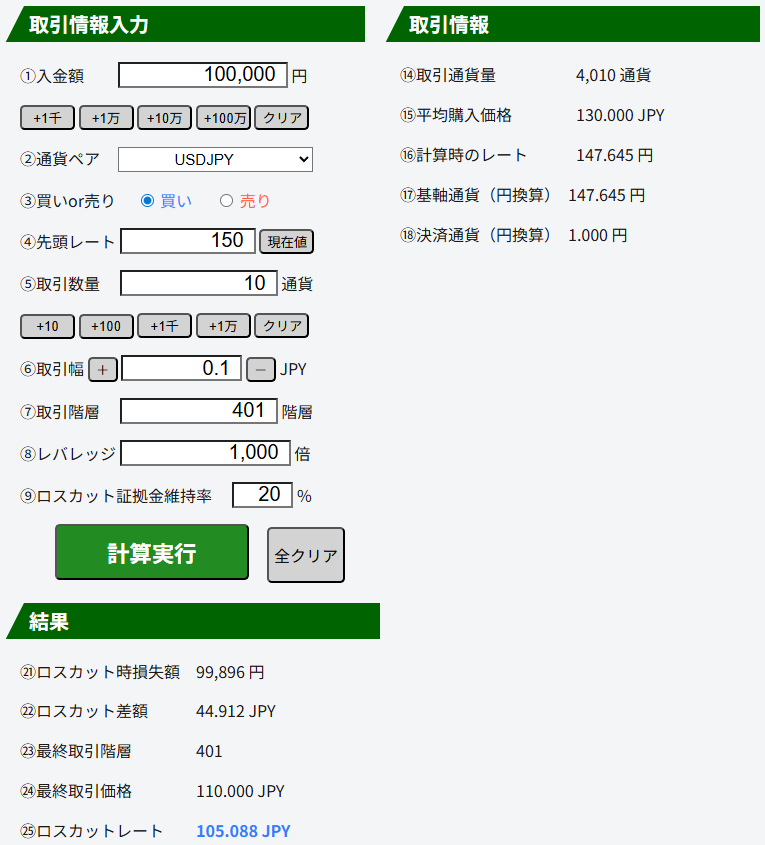Click the plus stepper for 取引幅
This screenshot has height=845, width=765.
[x=103, y=369]
